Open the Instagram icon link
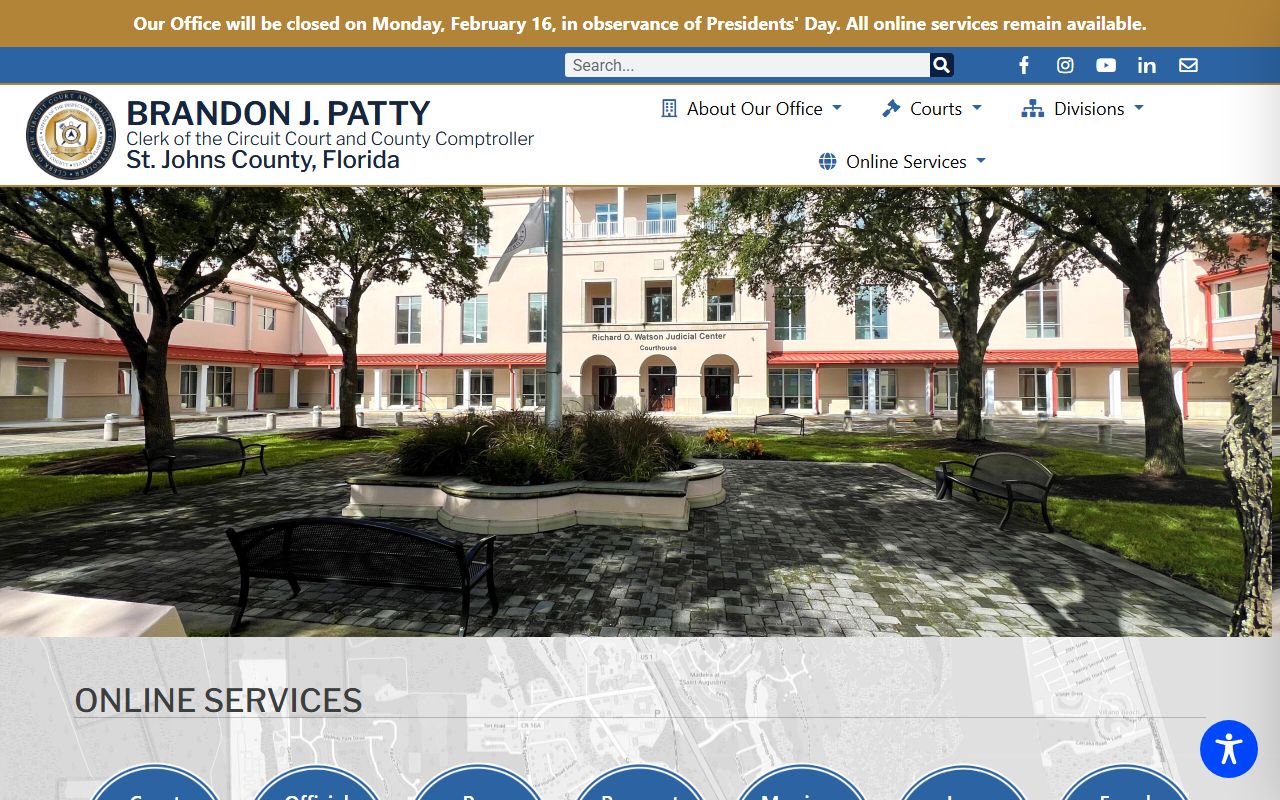 pos(1065,65)
